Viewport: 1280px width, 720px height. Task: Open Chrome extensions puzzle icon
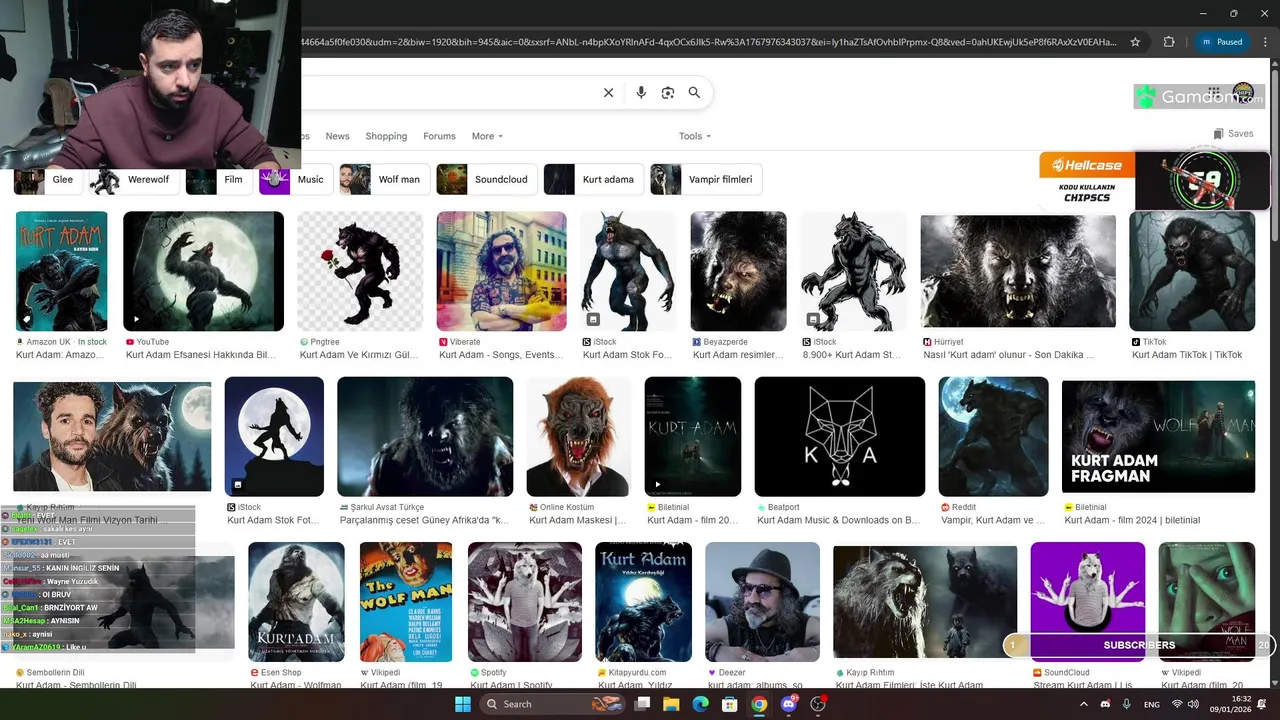pos(1169,42)
